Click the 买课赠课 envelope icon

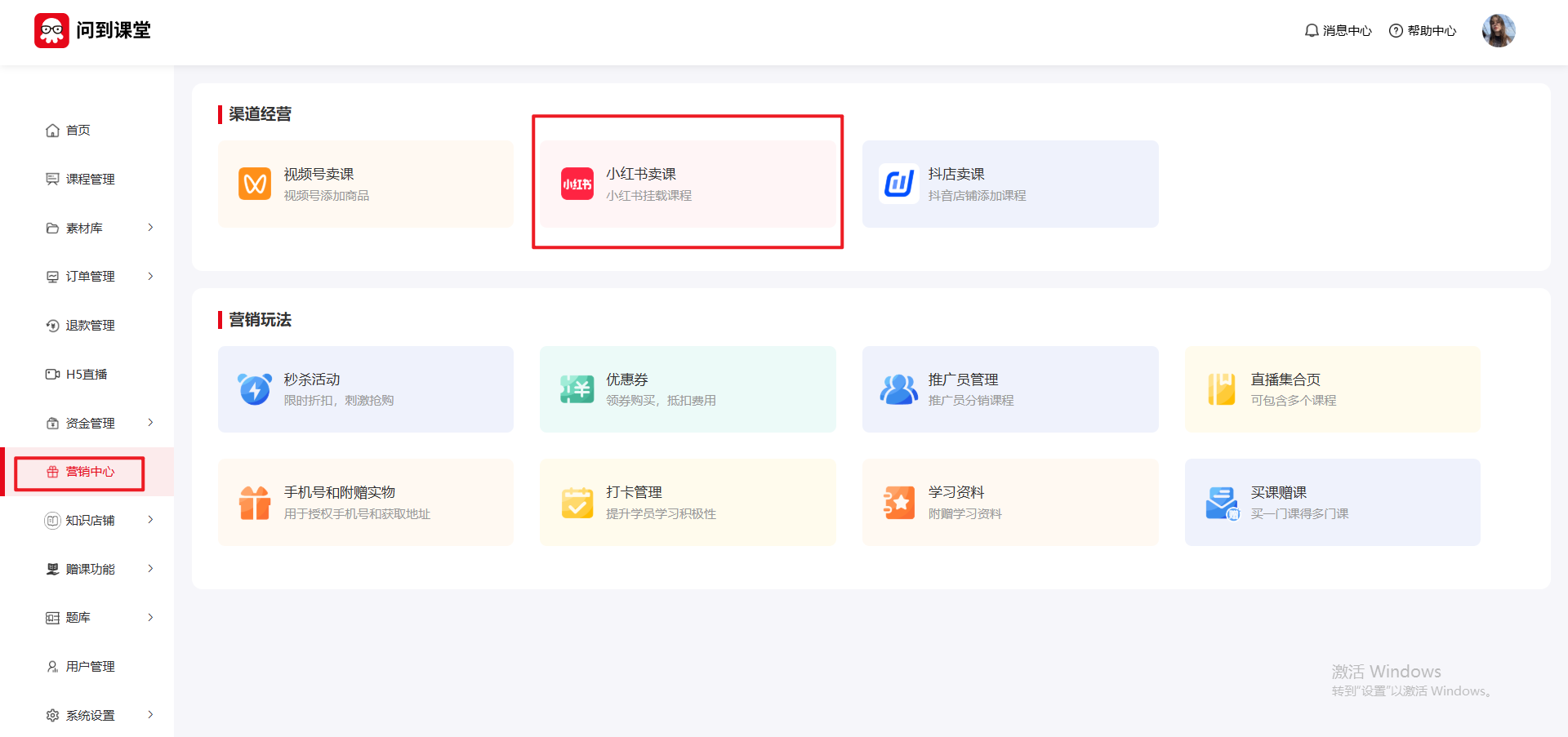[1223, 503]
